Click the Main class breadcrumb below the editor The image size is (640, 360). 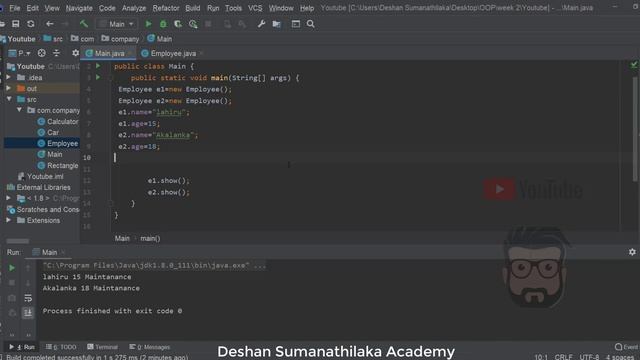(x=122, y=238)
